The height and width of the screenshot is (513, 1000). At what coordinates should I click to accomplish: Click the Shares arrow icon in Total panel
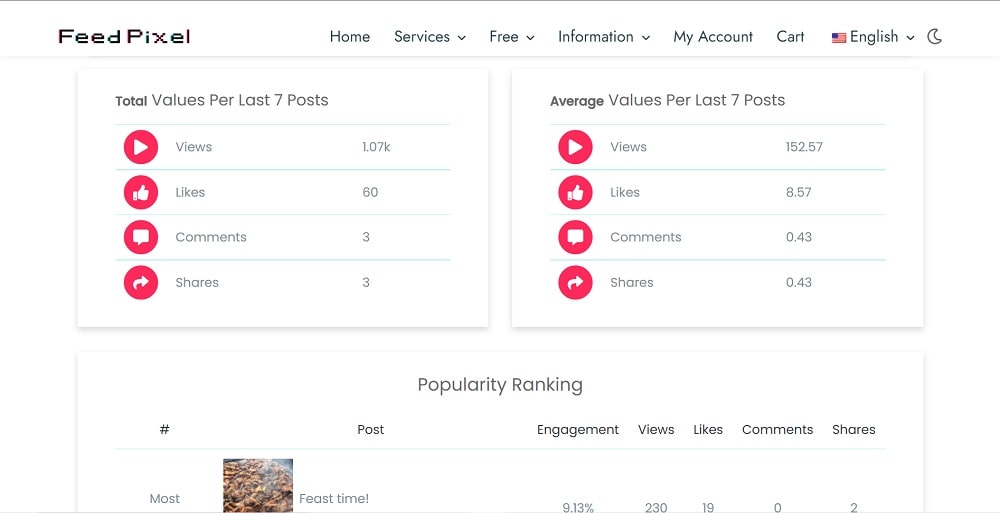[141, 283]
